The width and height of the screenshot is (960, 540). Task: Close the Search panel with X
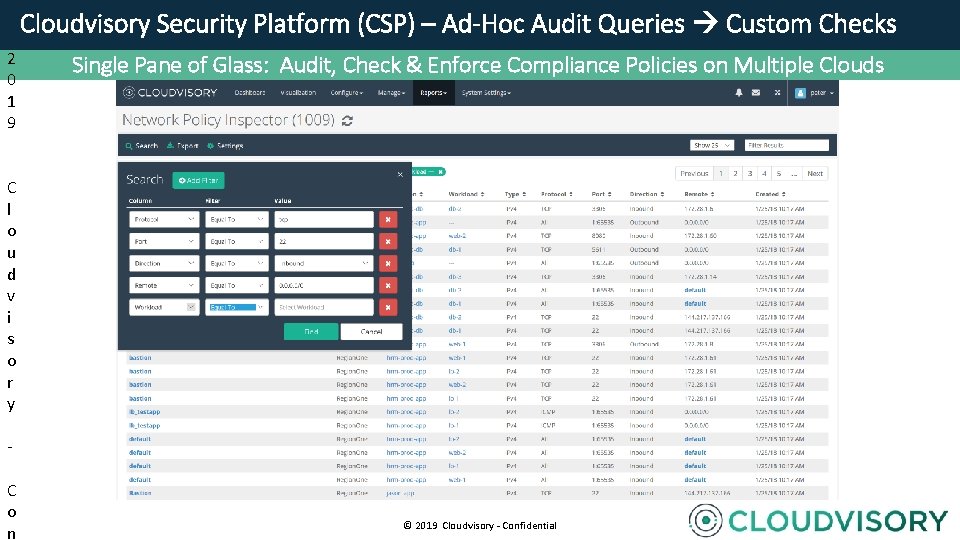coord(400,174)
